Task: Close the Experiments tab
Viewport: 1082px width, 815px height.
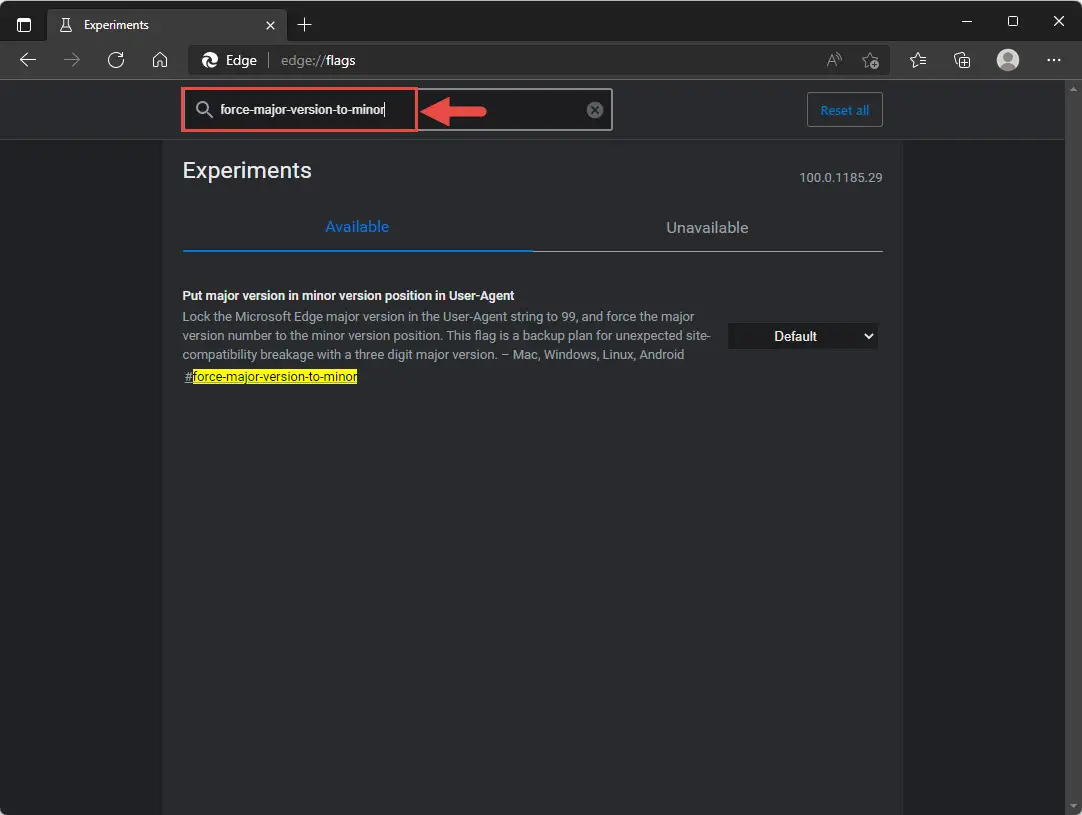Action: tap(270, 26)
